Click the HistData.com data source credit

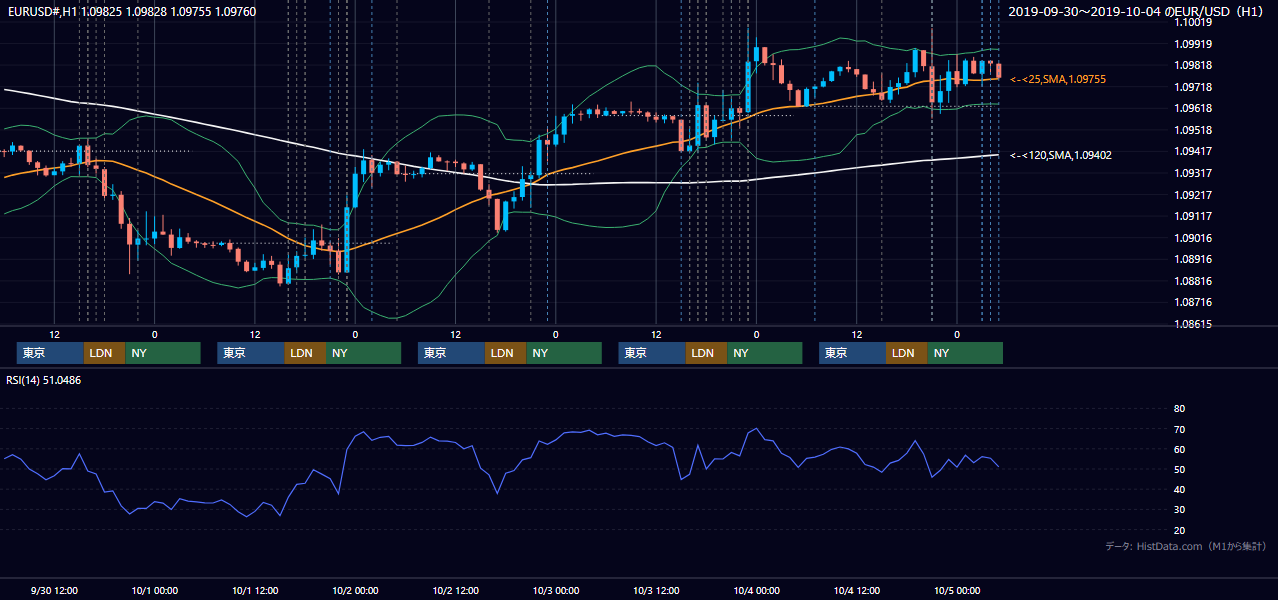1186,546
